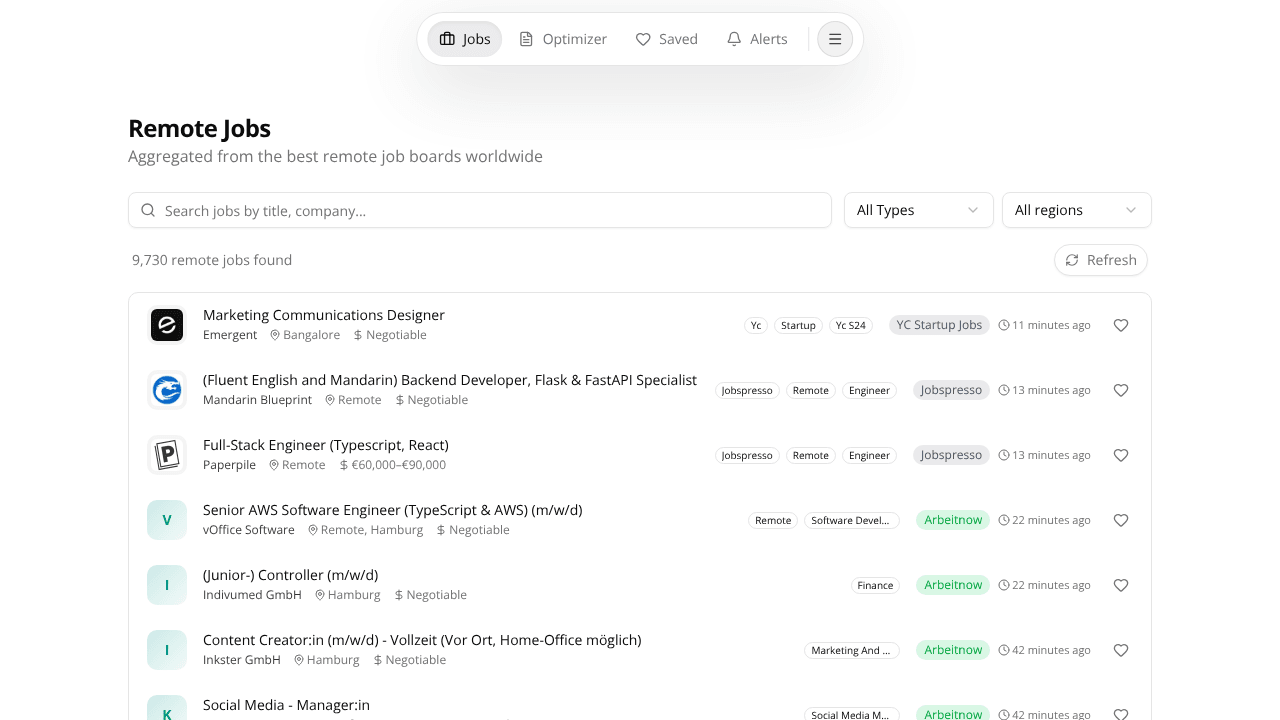Screen dimensions: 1280x720
Task: Click the Paperpile company logo
Action: tap(167, 455)
